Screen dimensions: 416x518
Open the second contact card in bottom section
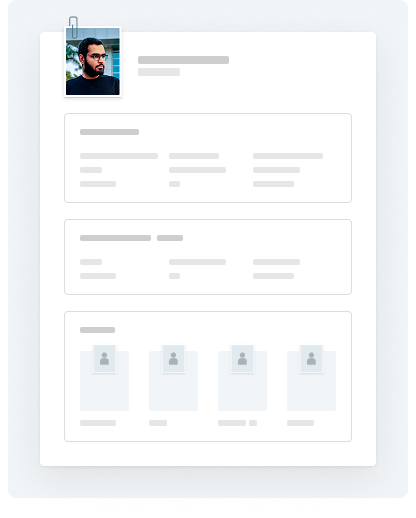tap(173, 381)
